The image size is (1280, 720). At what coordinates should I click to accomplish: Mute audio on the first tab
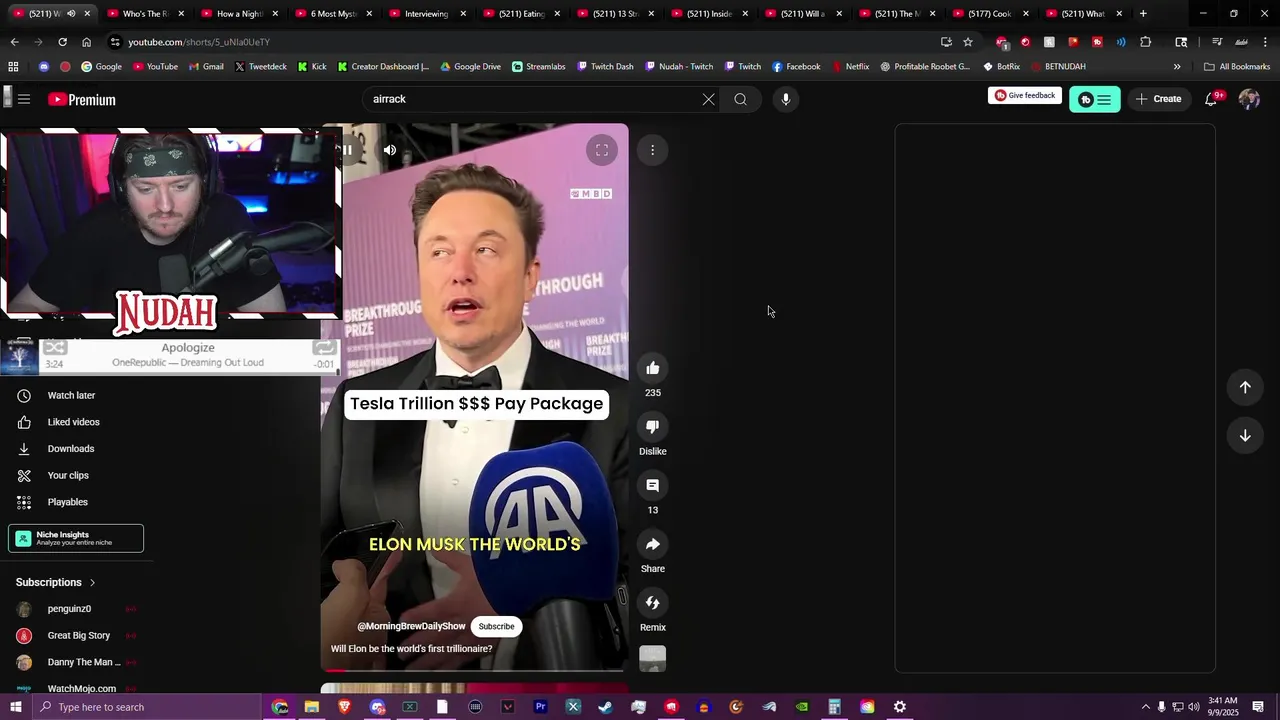pos(71,14)
